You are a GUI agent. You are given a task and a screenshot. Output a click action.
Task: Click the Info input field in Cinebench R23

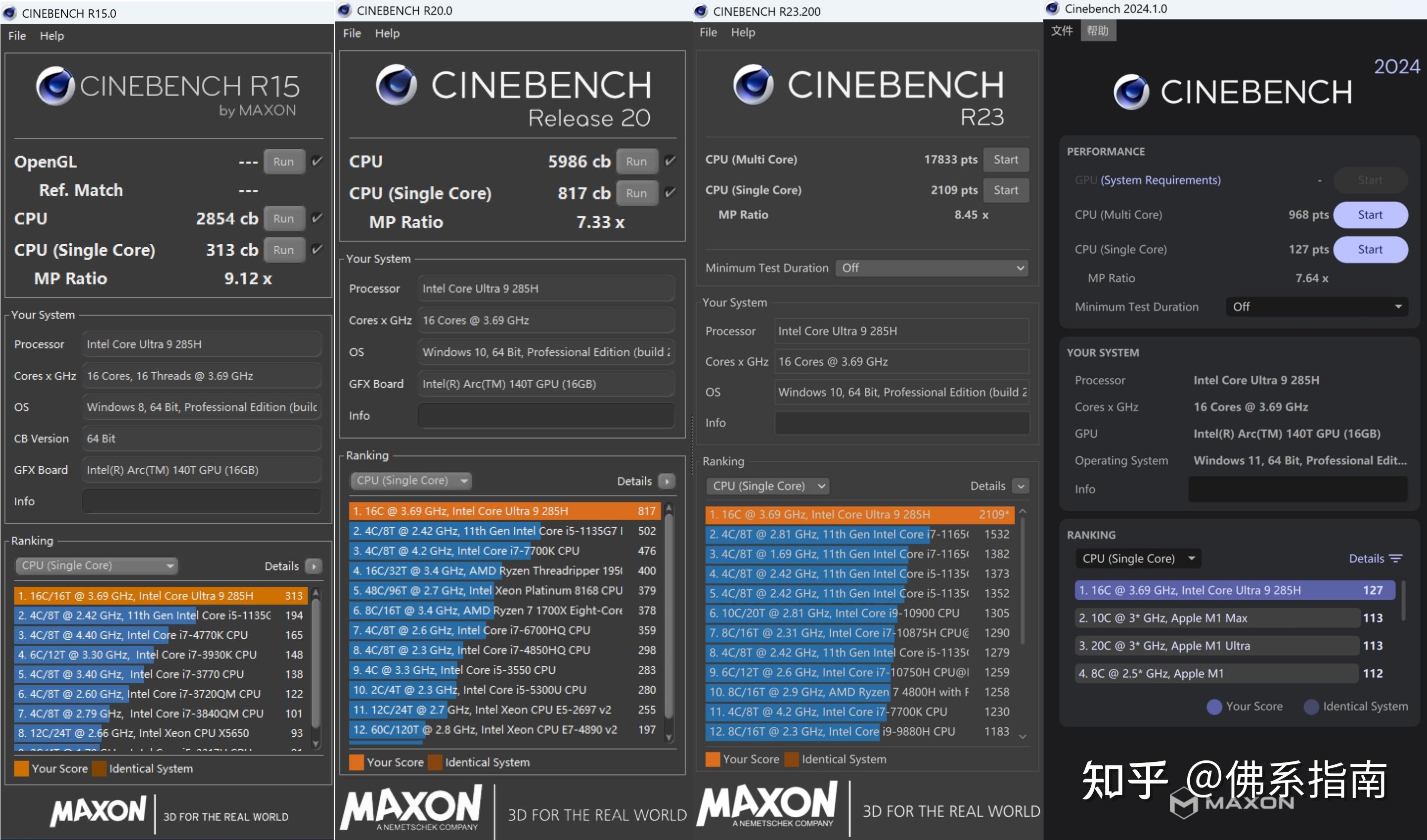(x=901, y=423)
